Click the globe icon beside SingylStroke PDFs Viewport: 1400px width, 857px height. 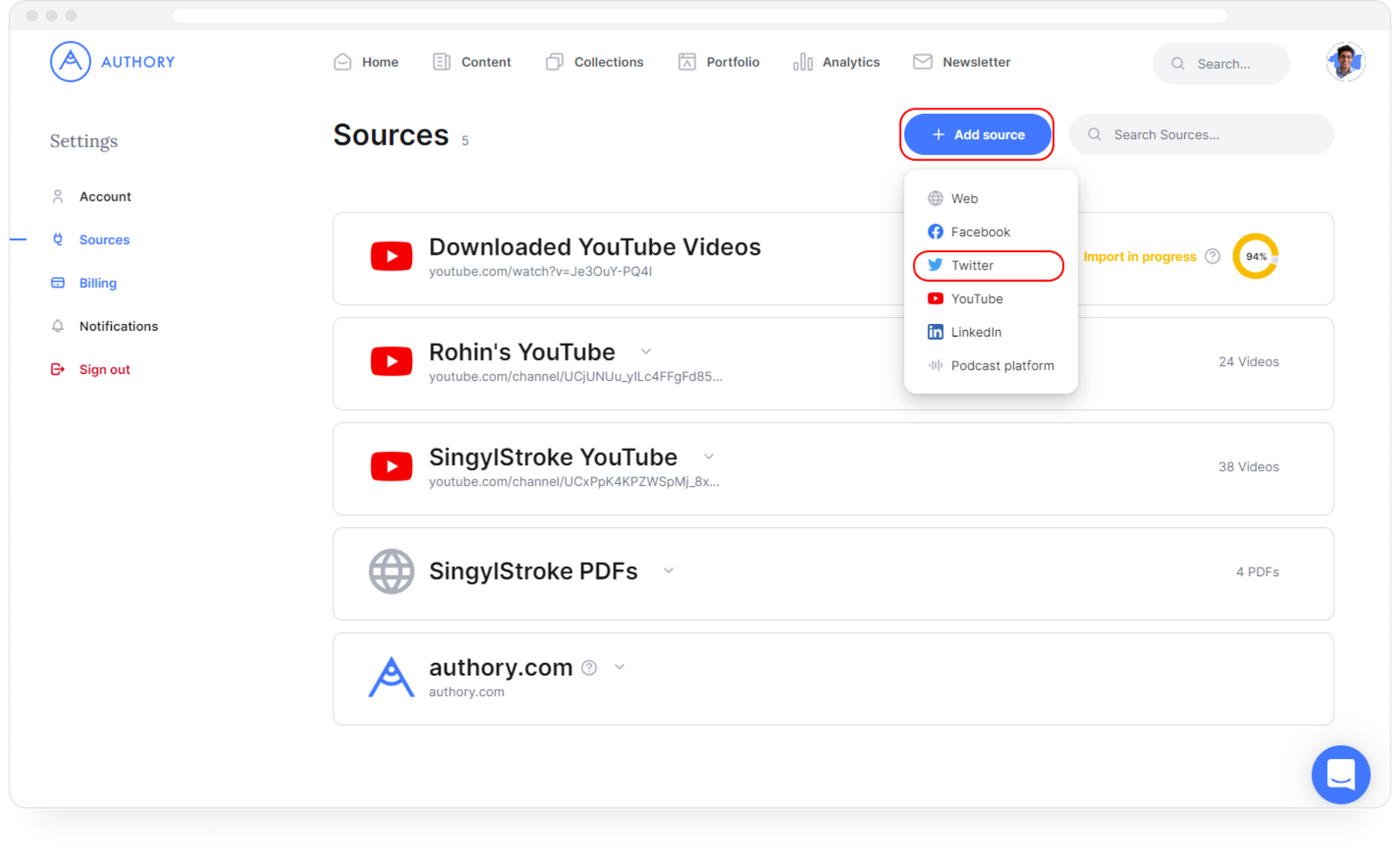click(x=391, y=572)
